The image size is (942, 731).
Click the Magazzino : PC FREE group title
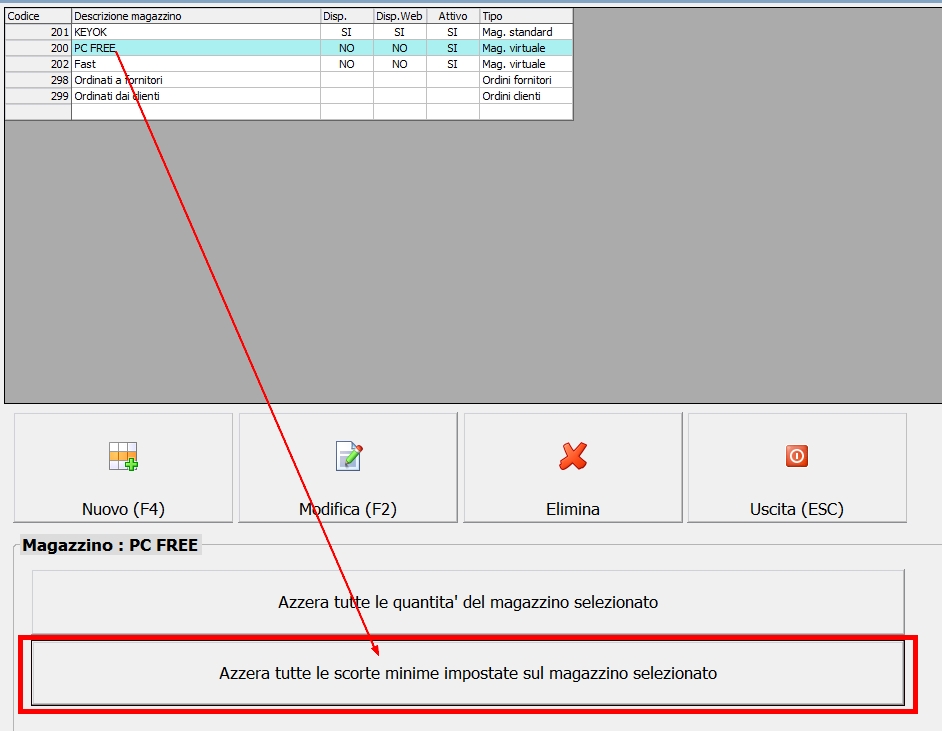(x=110, y=545)
